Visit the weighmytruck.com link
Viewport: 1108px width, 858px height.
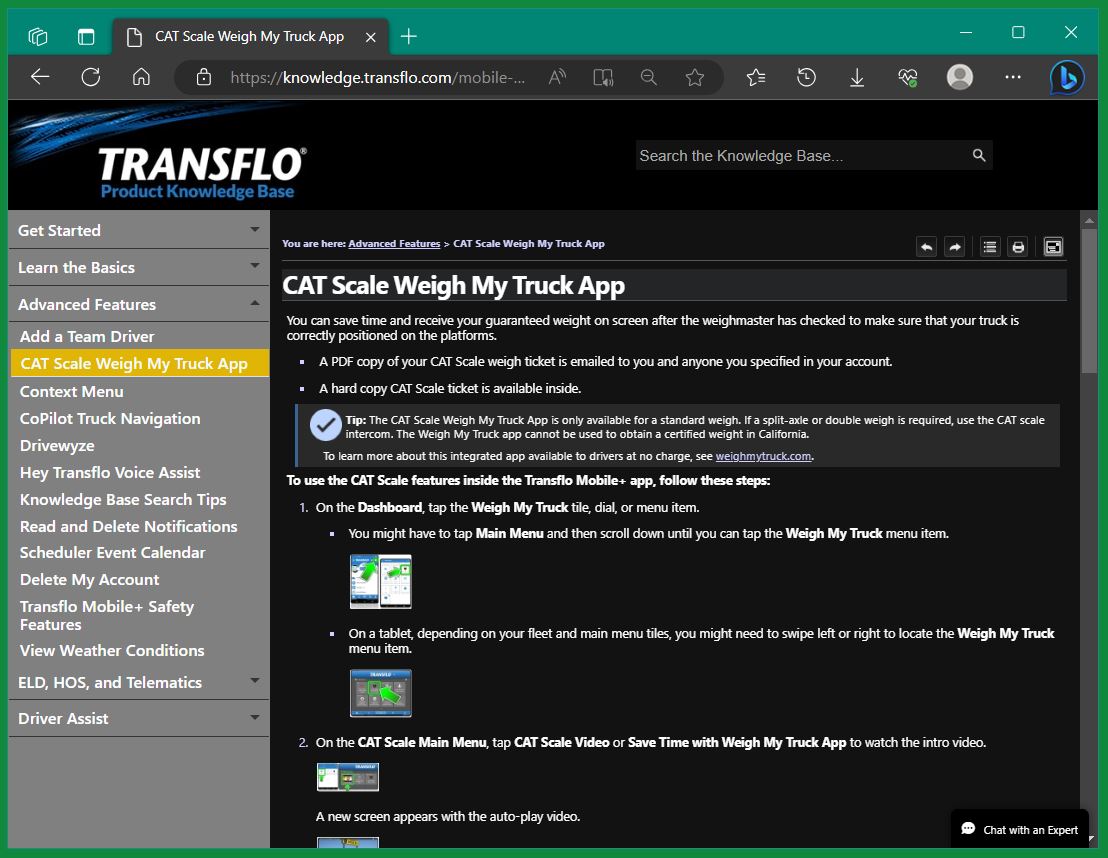[763, 456]
